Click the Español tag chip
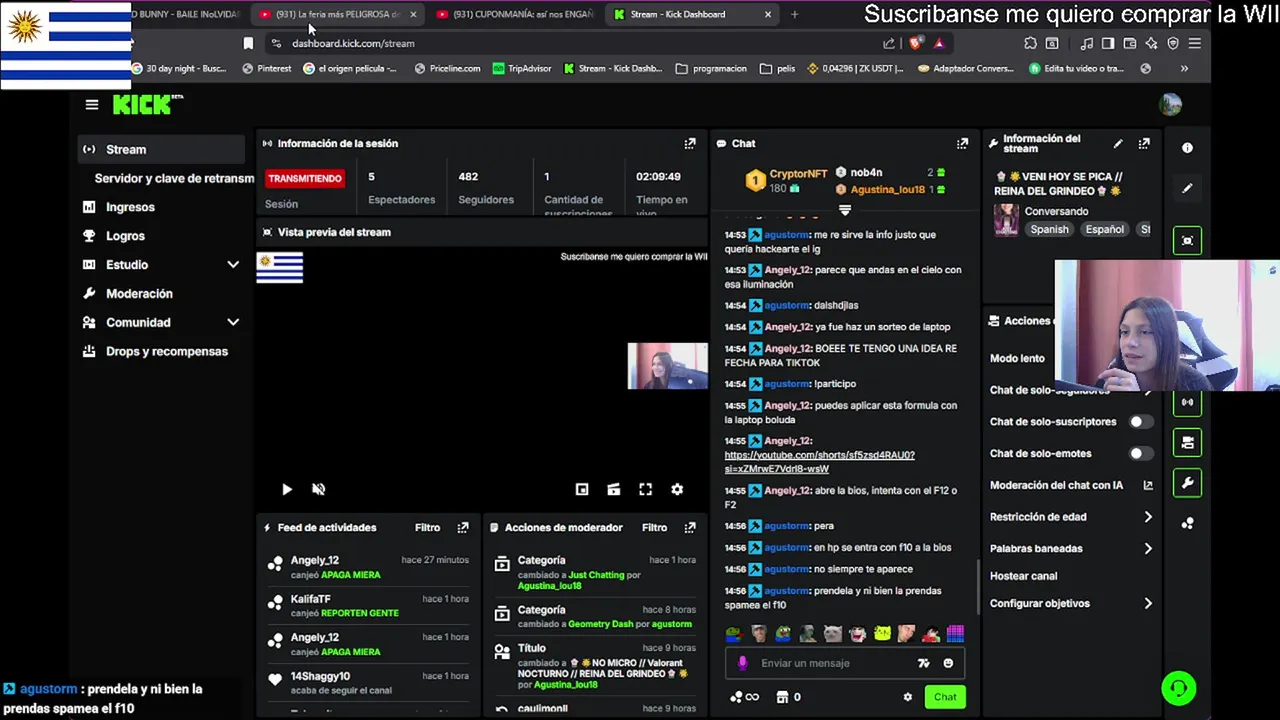Viewport: 1280px width, 720px height. pos(1105,229)
